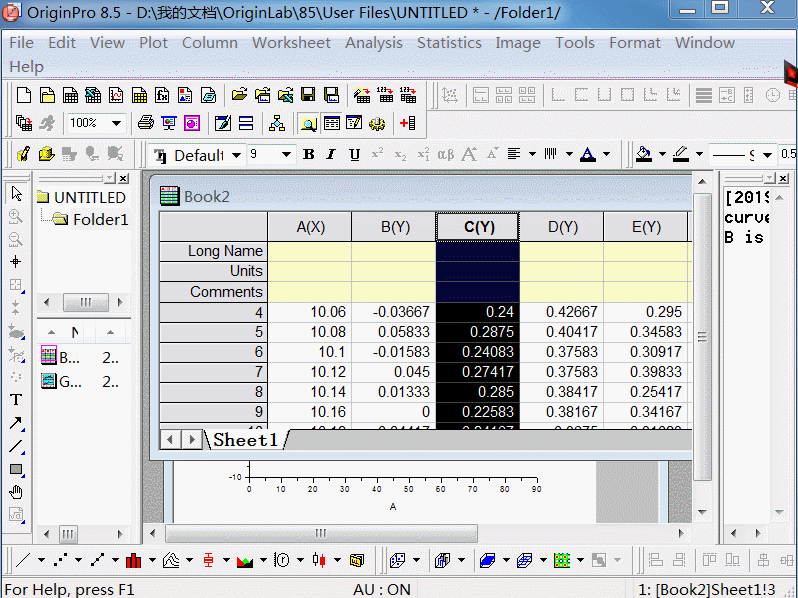Open a project with the Open folder icon
The height and width of the screenshot is (598, 798).
[239, 95]
